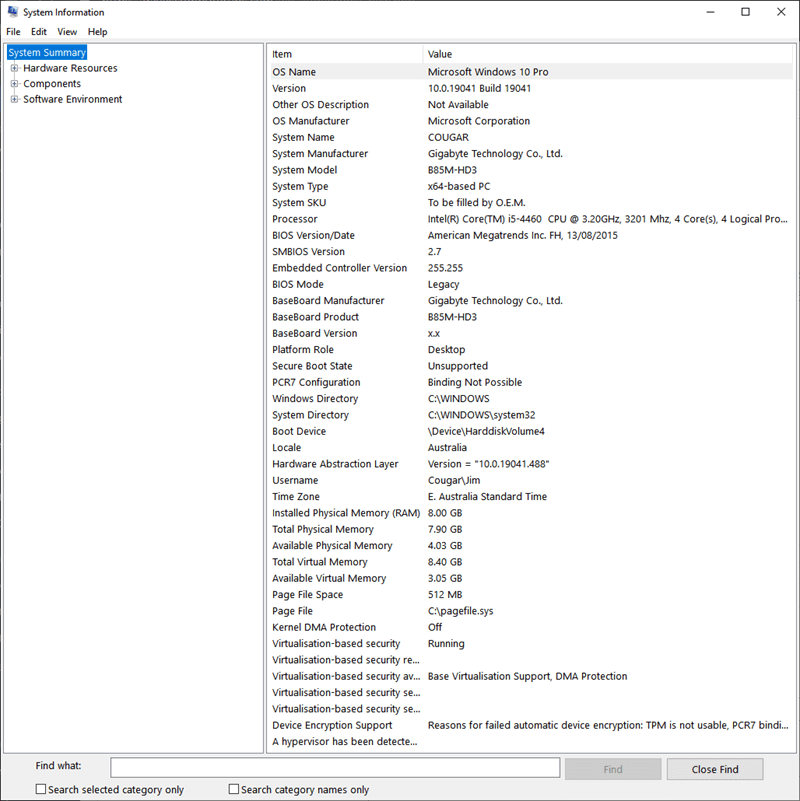The width and height of the screenshot is (800, 801).
Task: Select the SMBIOS Version row
Action: [531, 252]
